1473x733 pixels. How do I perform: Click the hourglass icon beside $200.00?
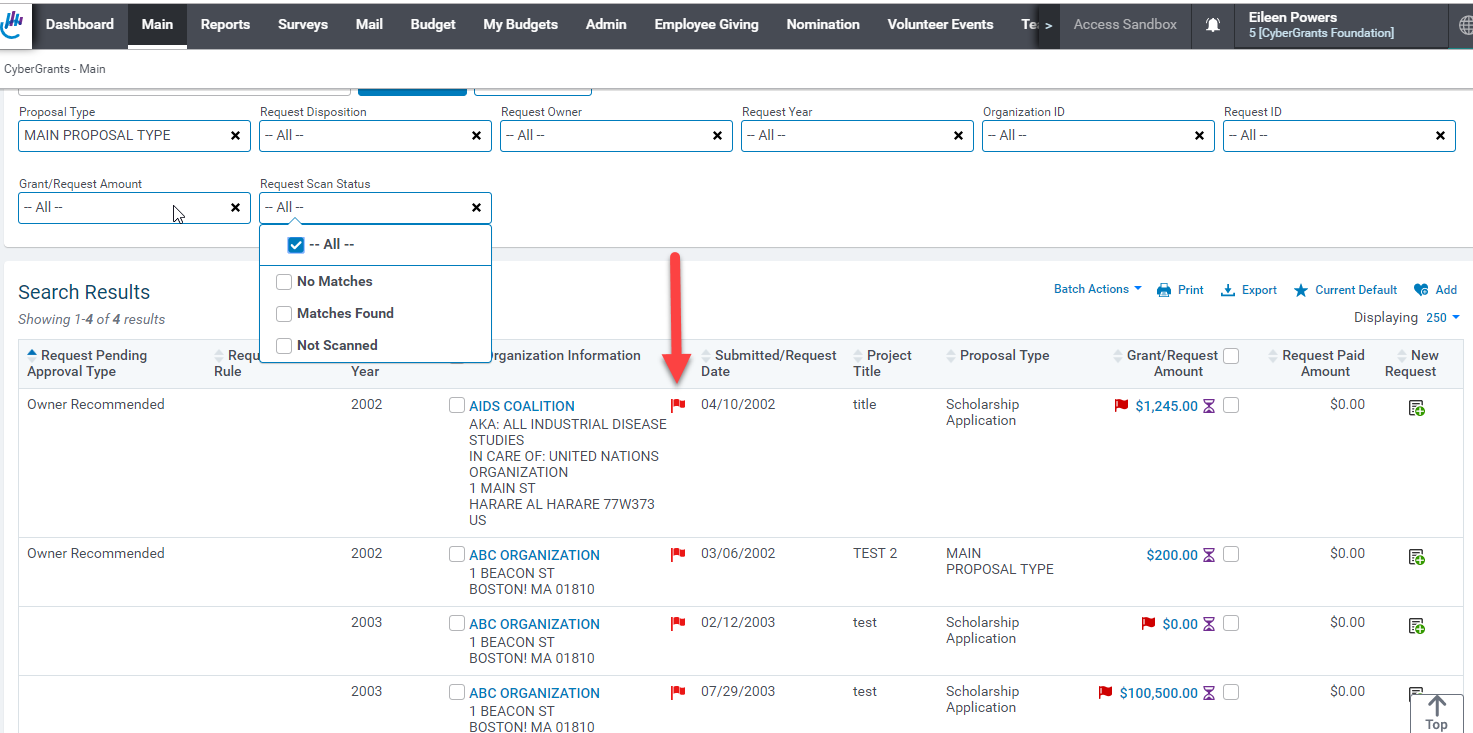point(1209,555)
